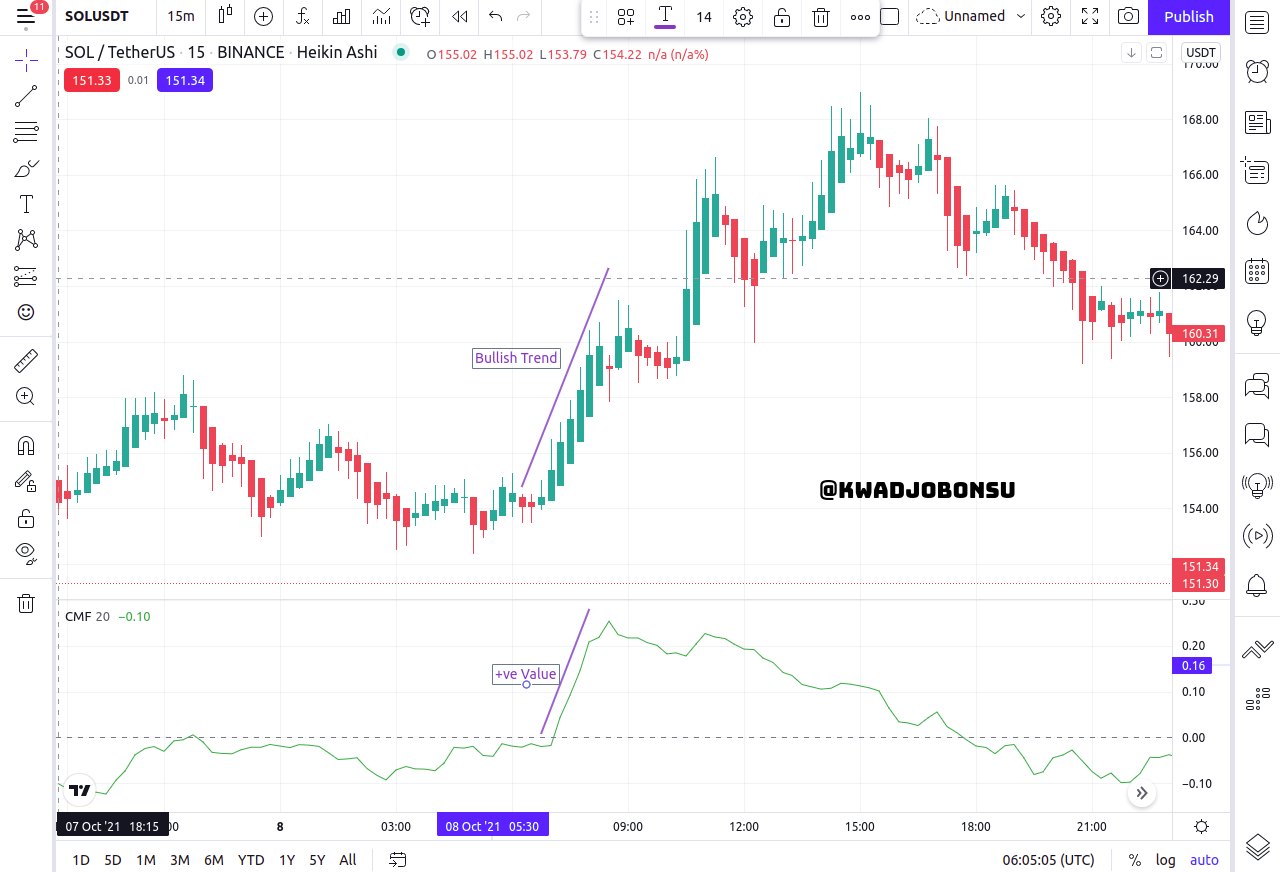Open indicator templates menu
Screen dimensions: 1280x872
coord(381,16)
